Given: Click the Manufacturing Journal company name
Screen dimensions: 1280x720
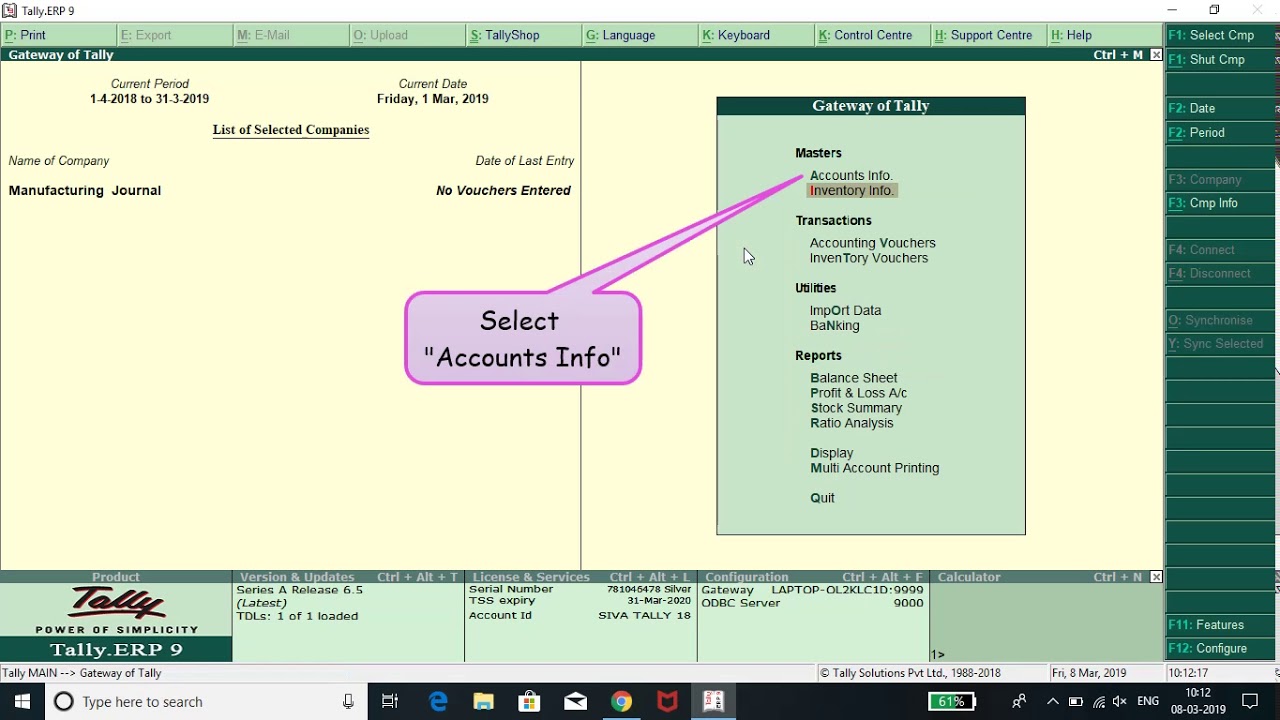Looking at the screenshot, I should coord(85,190).
